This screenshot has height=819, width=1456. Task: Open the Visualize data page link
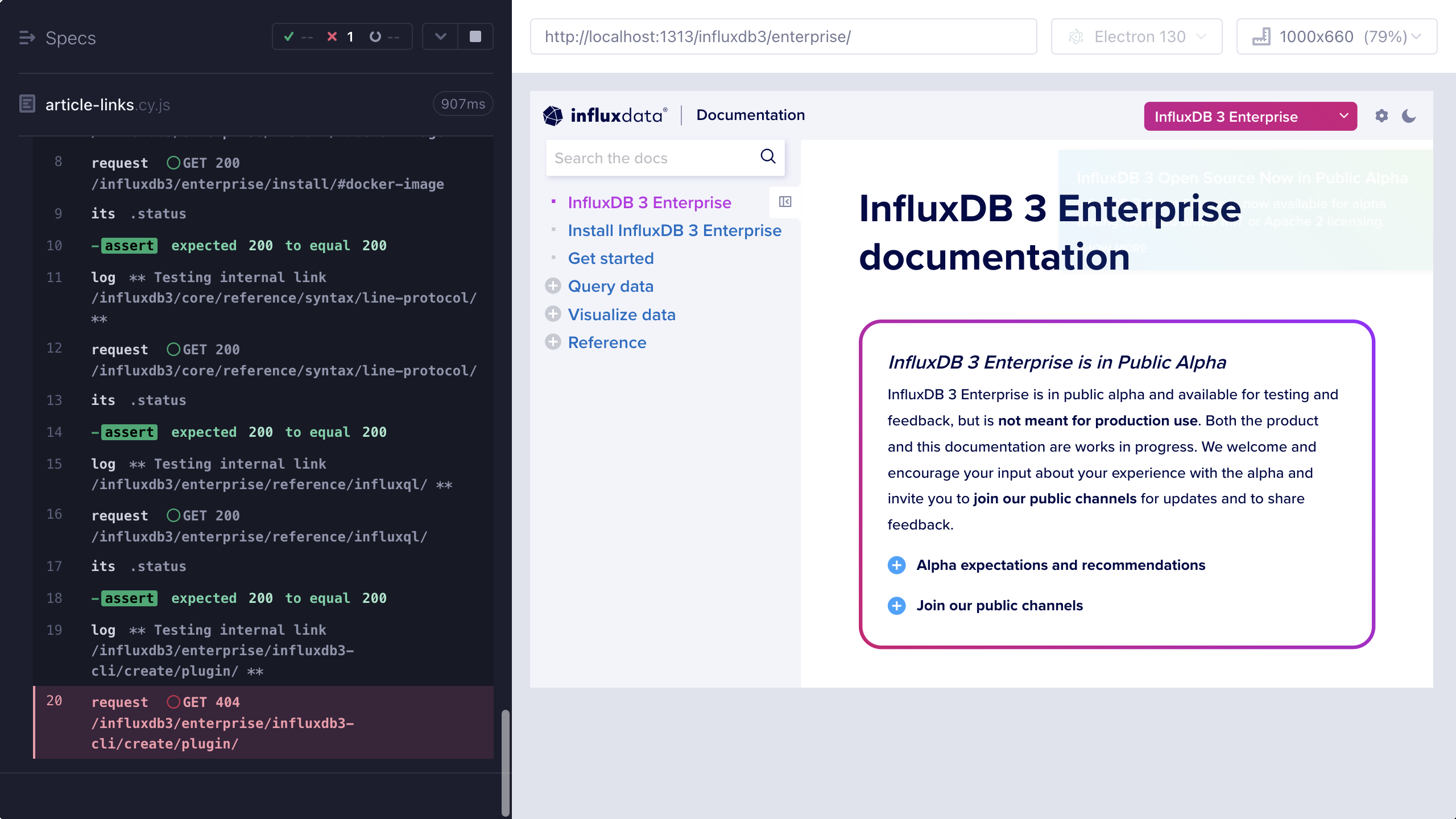pos(622,315)
